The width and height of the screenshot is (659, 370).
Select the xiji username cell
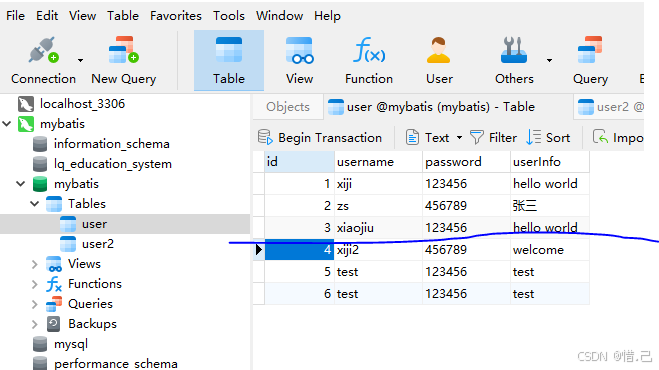(x=378, y=184)
